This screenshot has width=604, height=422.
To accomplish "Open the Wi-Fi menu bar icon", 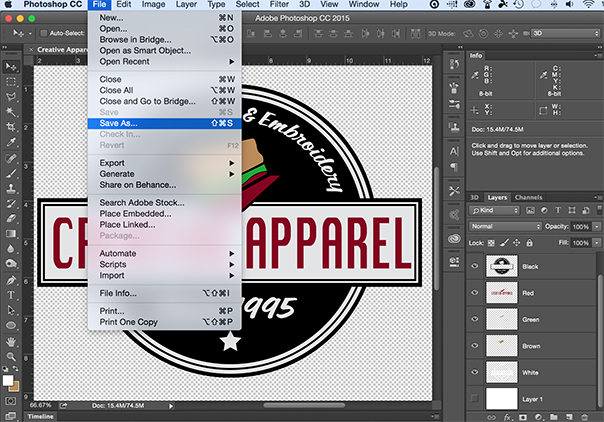I will click(x=589, y=5).
